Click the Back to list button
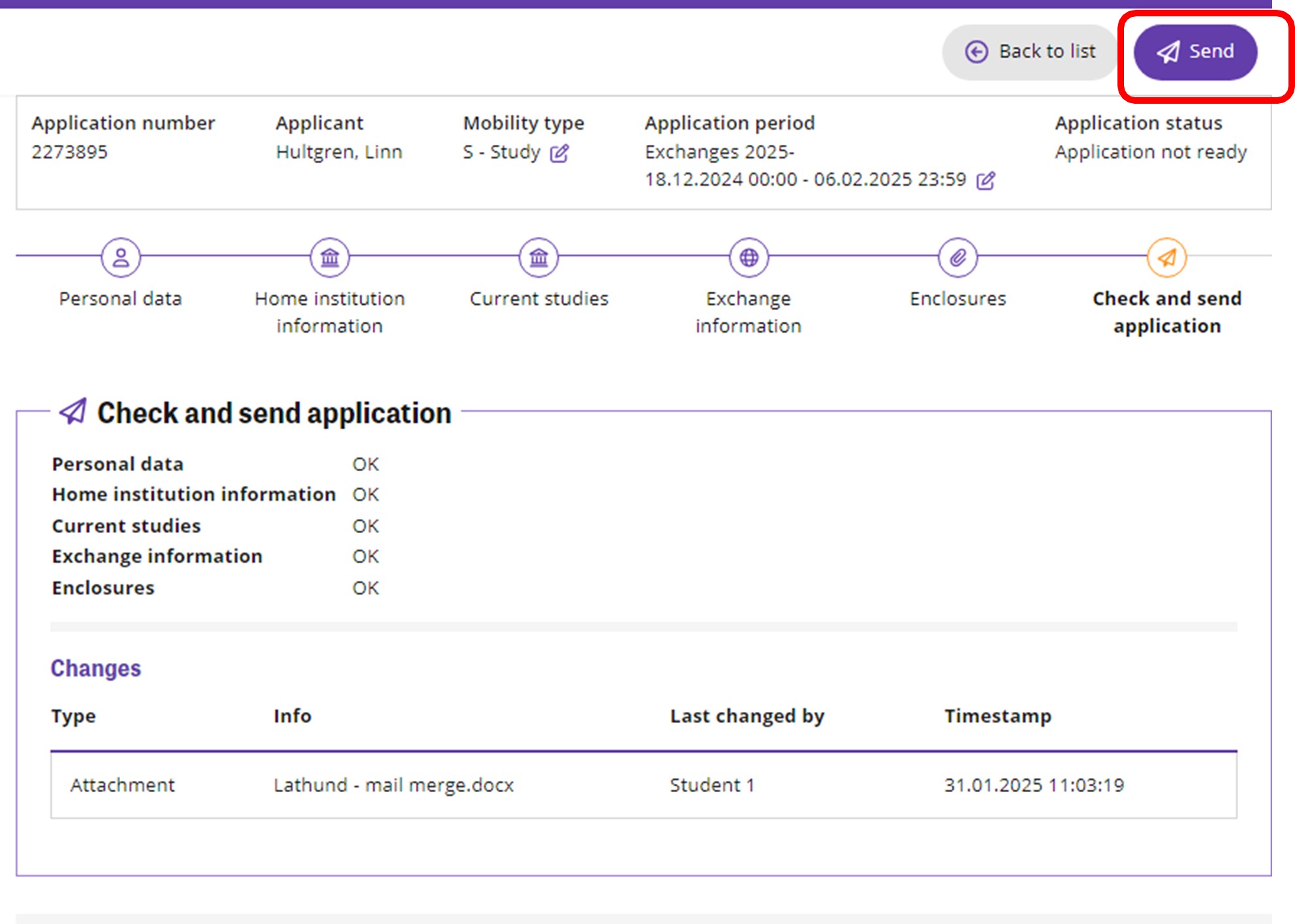Viewport: 1295px width, 924px height. coord(1031,52)
